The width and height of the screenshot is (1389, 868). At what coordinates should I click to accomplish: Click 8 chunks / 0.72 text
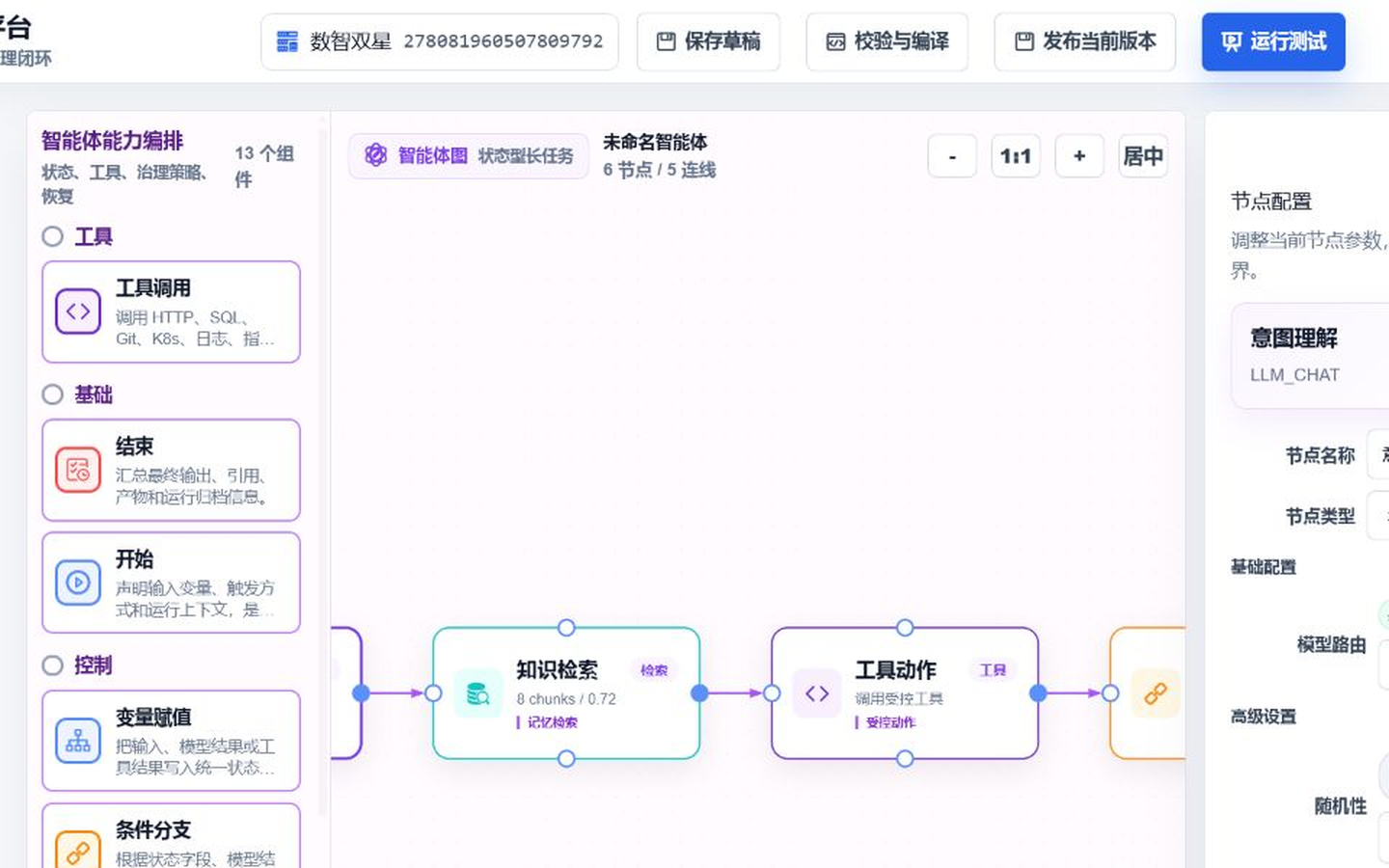[566, 699]
